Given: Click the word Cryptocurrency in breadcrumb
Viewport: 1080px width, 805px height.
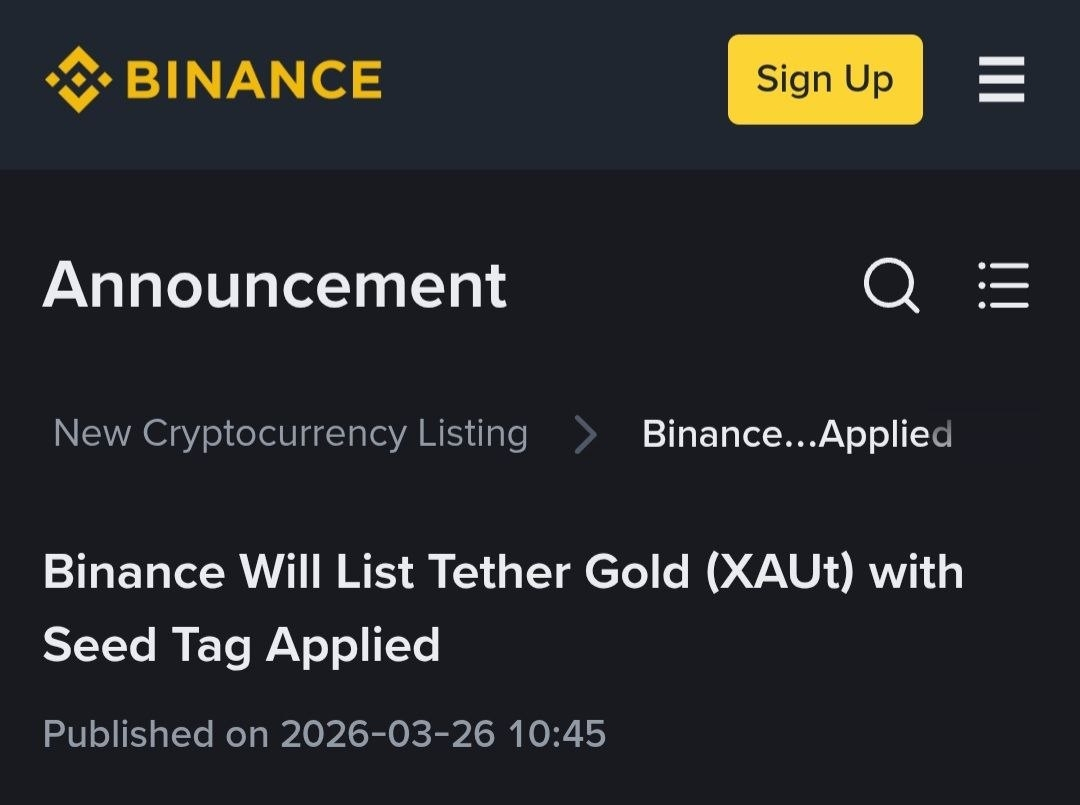Looking at the screenshot, I should (x=274, y=434).
